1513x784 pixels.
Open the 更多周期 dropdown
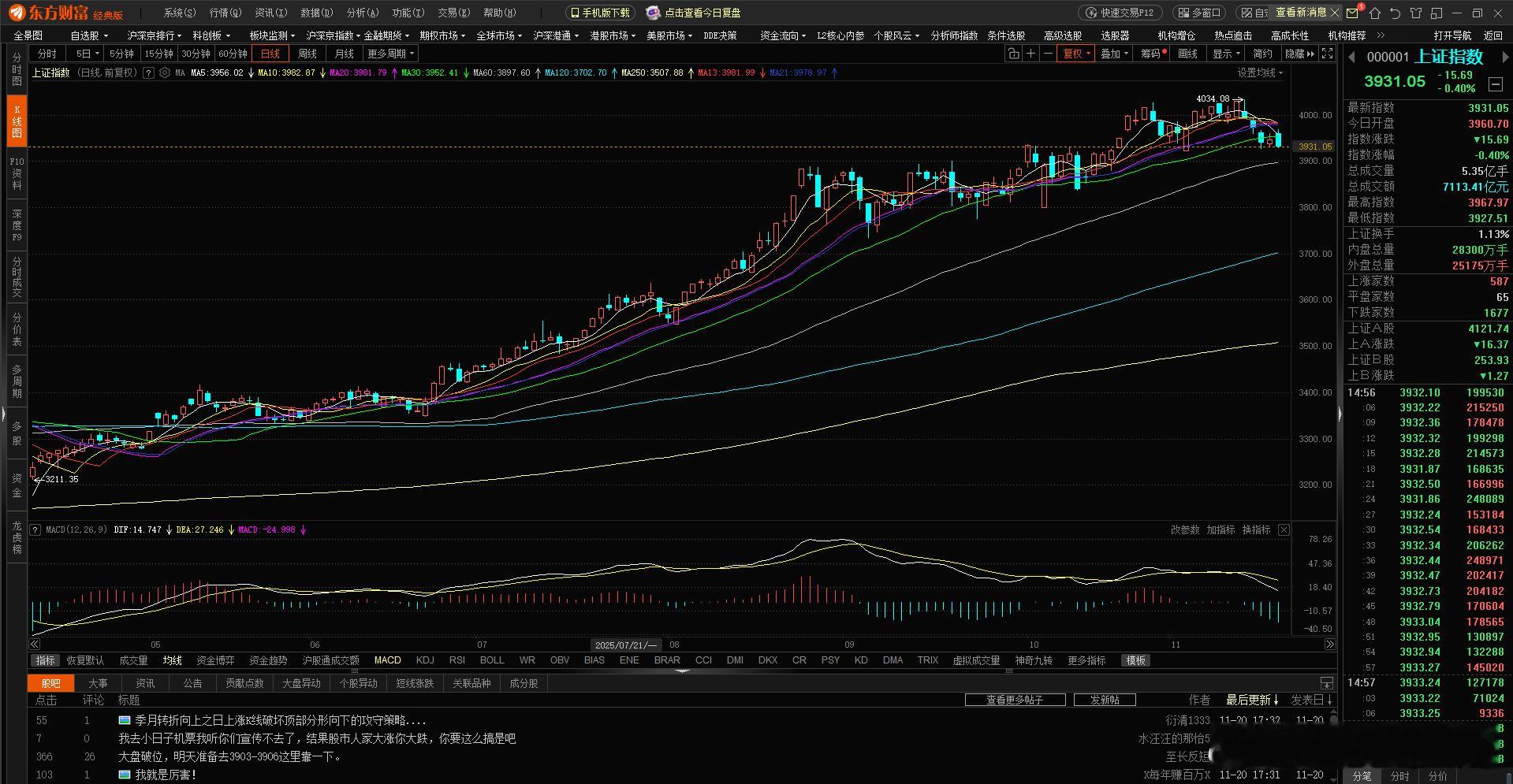pos(391,54)
